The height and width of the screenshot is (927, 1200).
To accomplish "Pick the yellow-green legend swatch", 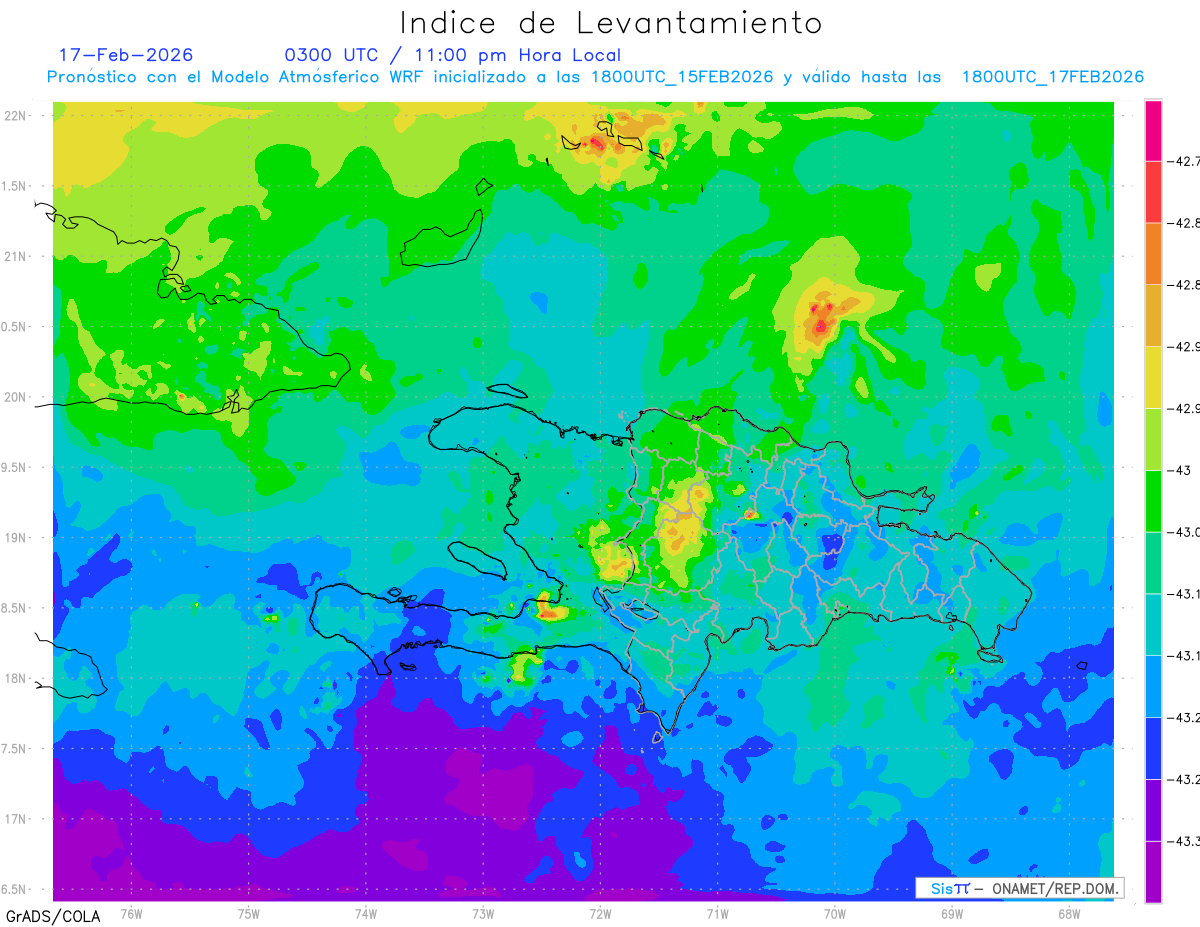I will [x=1154, y=439].
